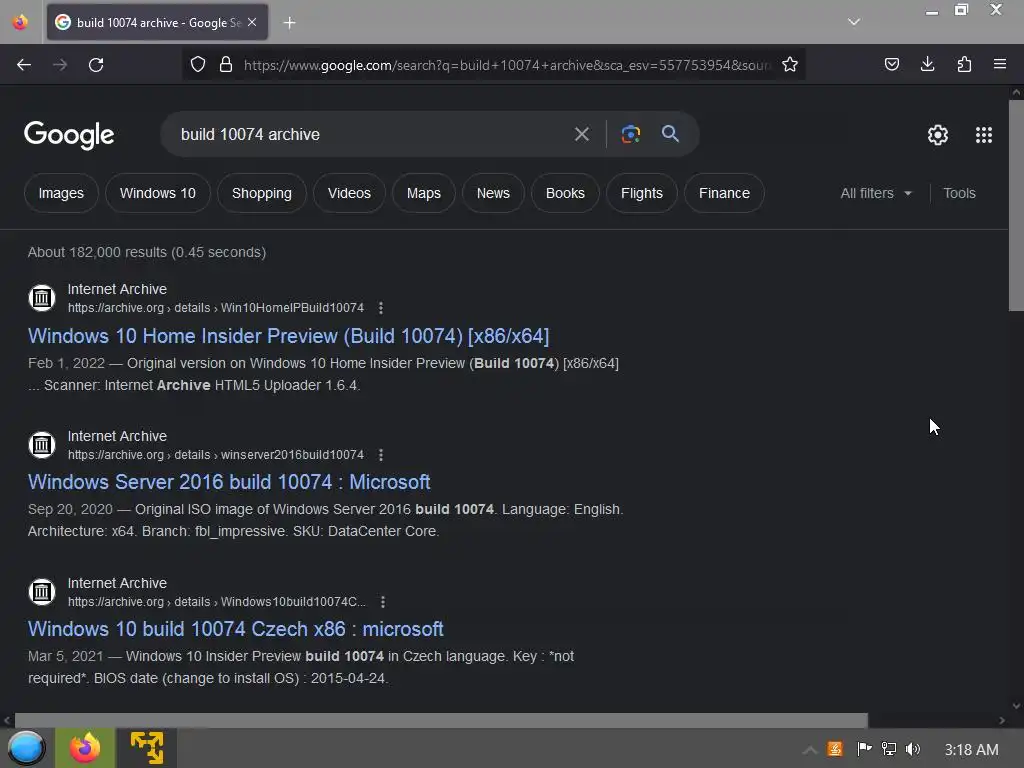1024x768 pixels.
Task: Search by image with Google Lens
Action: (x=630, y=135)
